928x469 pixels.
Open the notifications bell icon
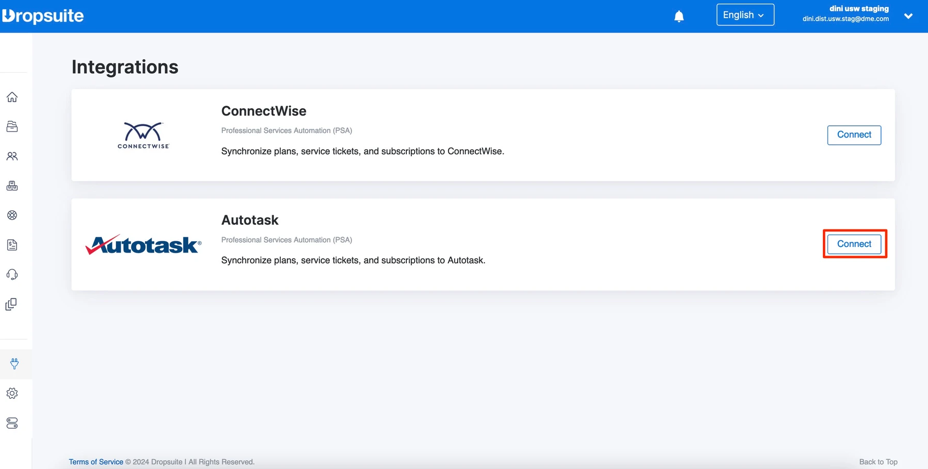point(679,16)
